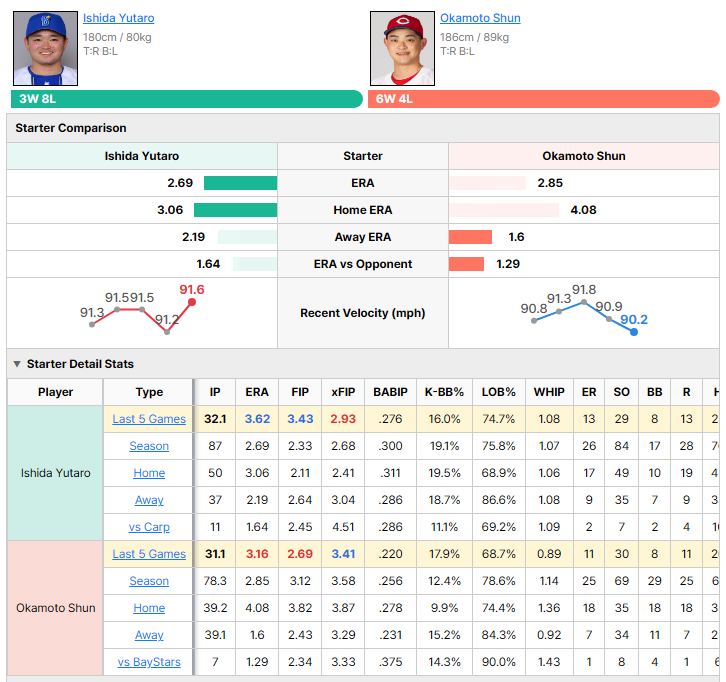Image resolution: width=726 pixels, height=682 pixels.
Task: Open Okamoto's Home stats link
Action: pos(149,608)
